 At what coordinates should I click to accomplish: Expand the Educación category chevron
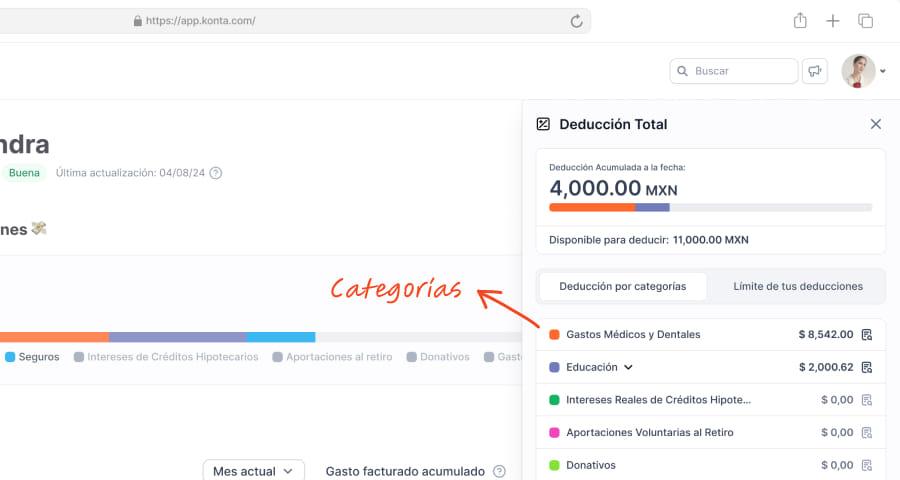(629, 367)
